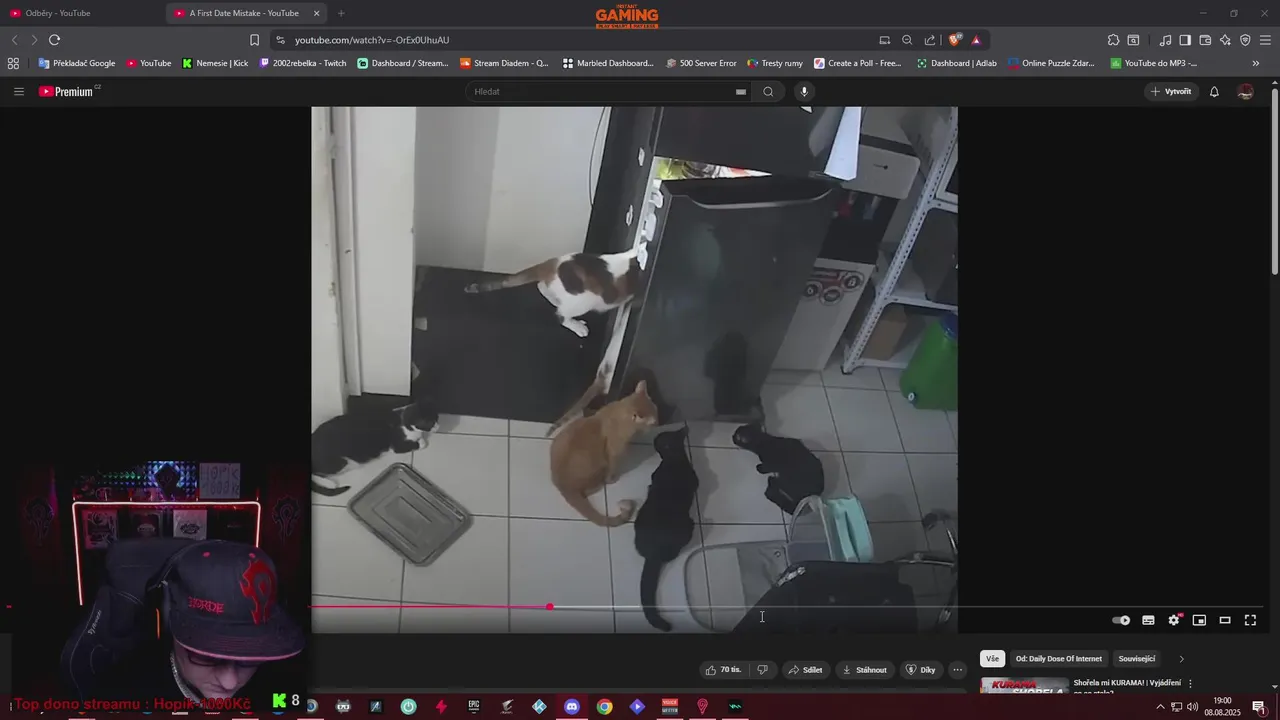Open a new browser tab
The image size is (1280, 720).
click(341, 13)
